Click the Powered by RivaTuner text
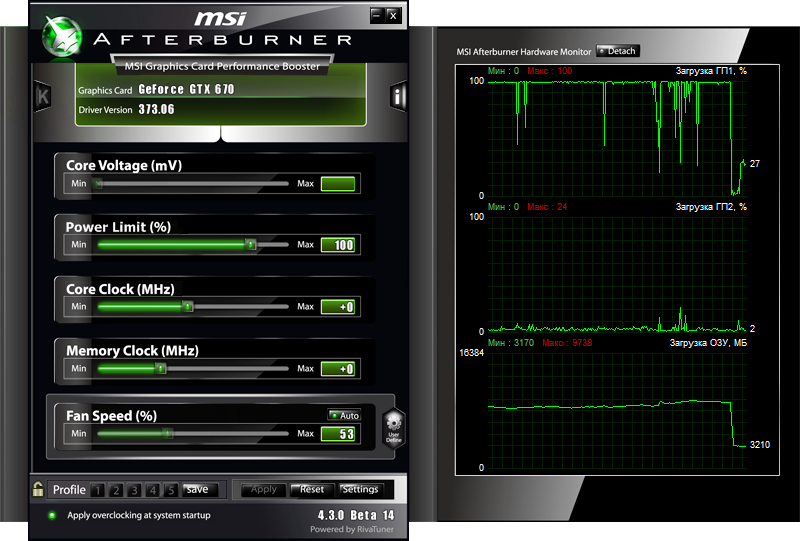The height and width of the screenshot is (541, 800). coord(352,529)
